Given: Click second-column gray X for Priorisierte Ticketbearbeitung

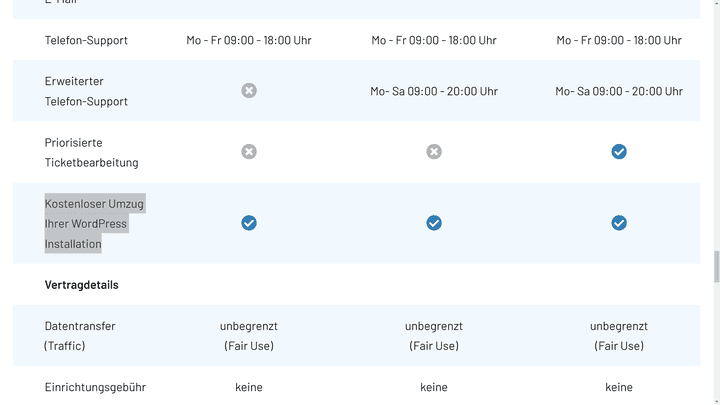Looking at the screenshot, I should point(434,152).
